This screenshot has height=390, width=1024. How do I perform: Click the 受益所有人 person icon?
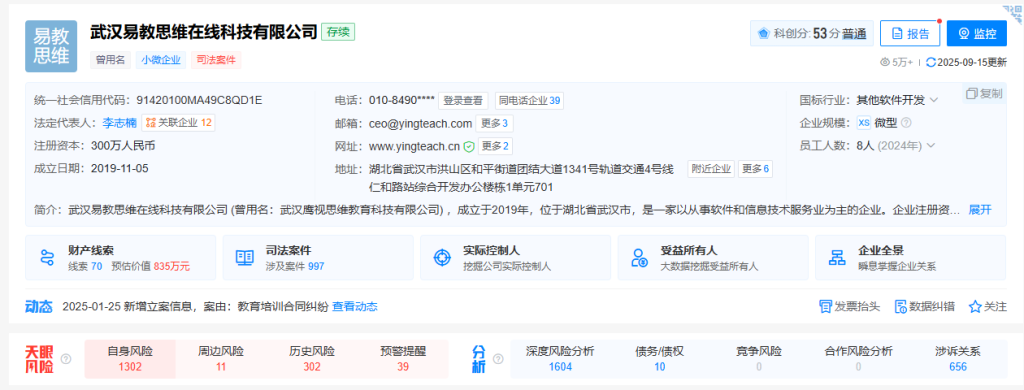639,257
